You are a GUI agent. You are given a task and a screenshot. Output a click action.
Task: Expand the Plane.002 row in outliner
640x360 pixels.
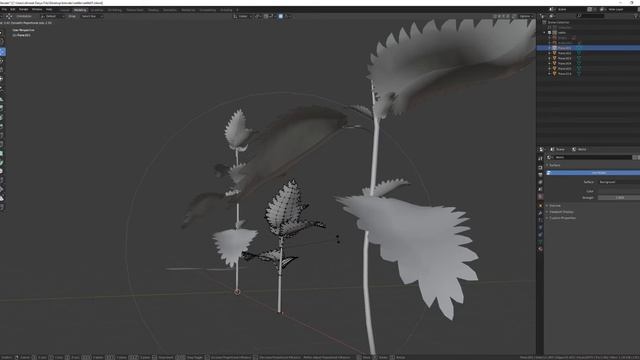click(x=549, y=53)
